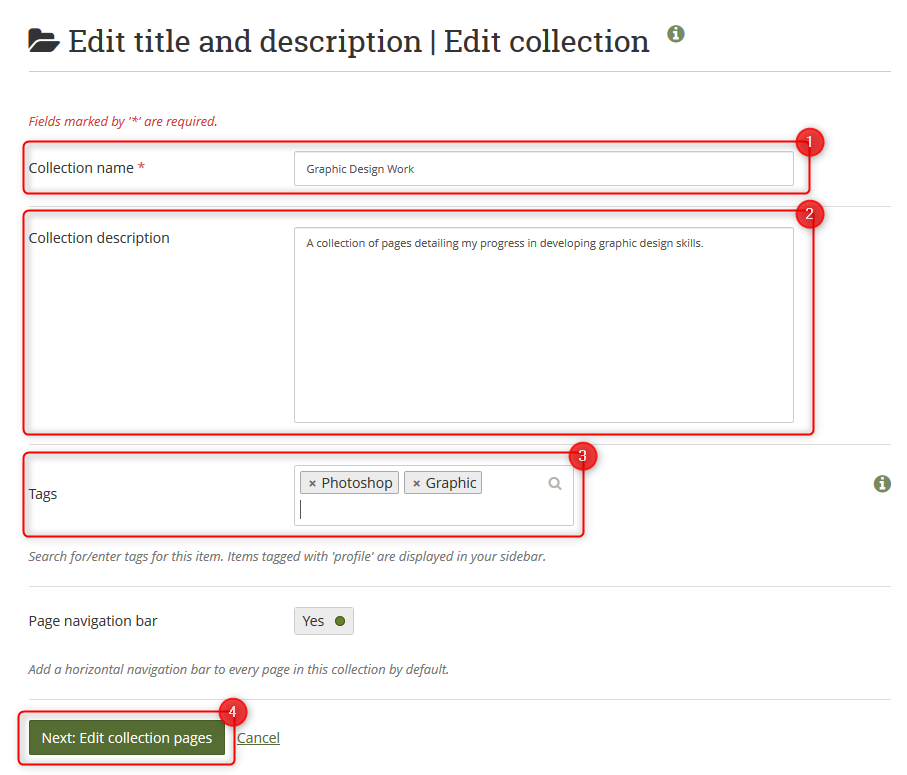Focus the Collection name text field
Image resolution: width=907 pixels, height=775 pixels.
click(543, 169)
